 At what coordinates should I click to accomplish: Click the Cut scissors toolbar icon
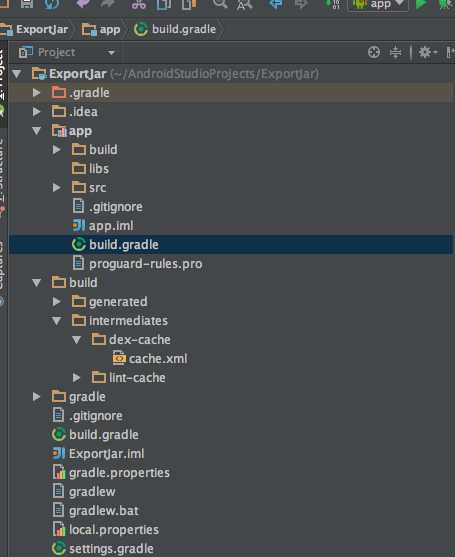(x=139, y=4)
